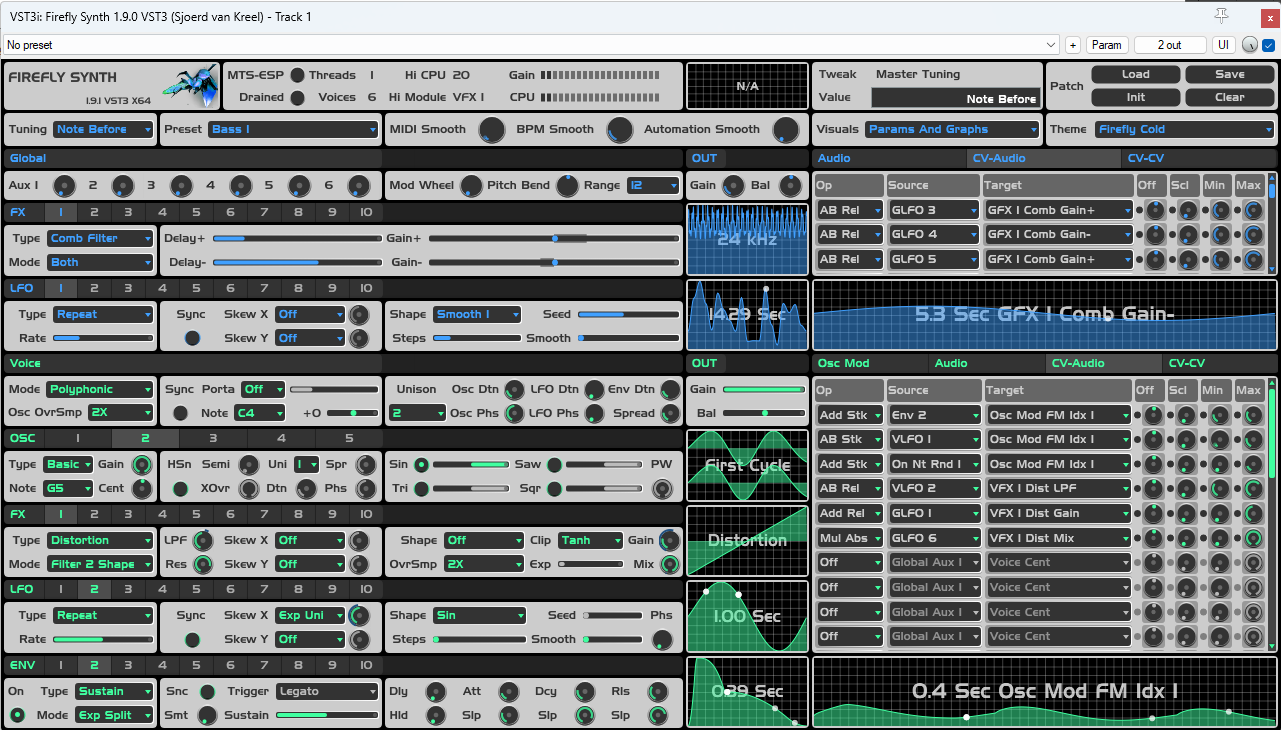Open the Visuals dropdown
The width and height of the screenshot is (1281, 730).
[952, 130]
